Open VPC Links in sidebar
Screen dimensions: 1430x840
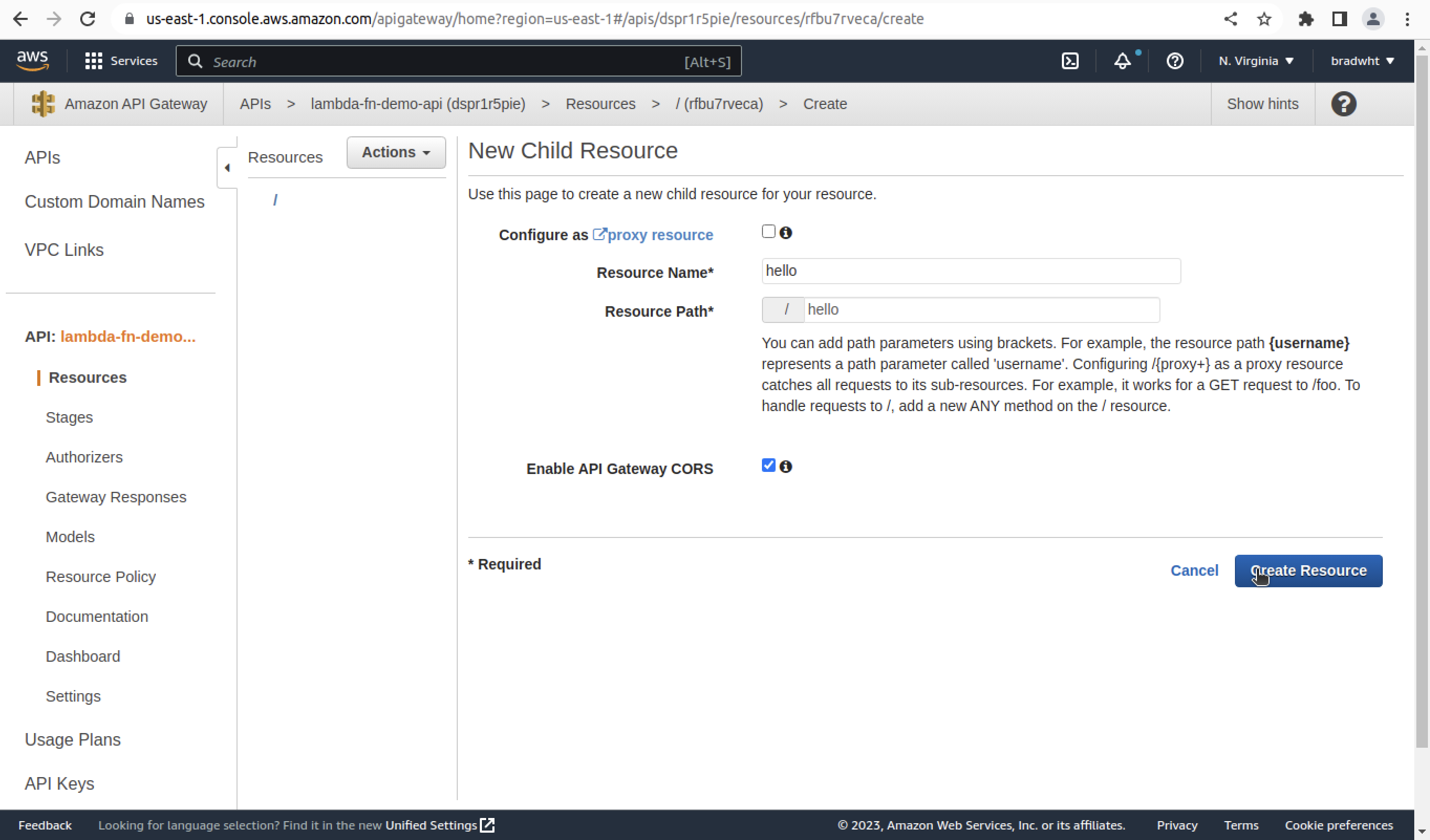point(63,250)
